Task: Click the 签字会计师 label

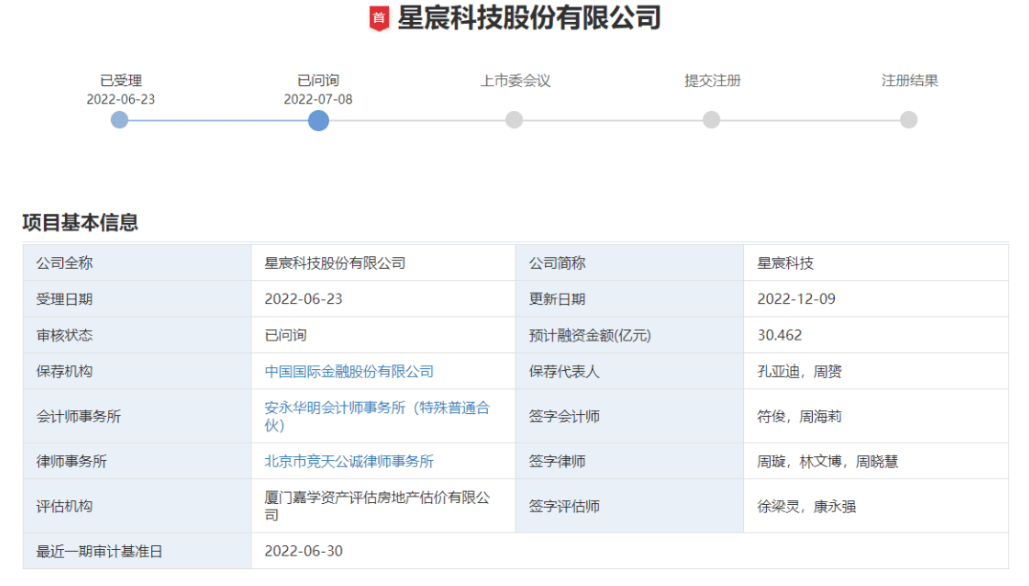Action: [564, 416]
